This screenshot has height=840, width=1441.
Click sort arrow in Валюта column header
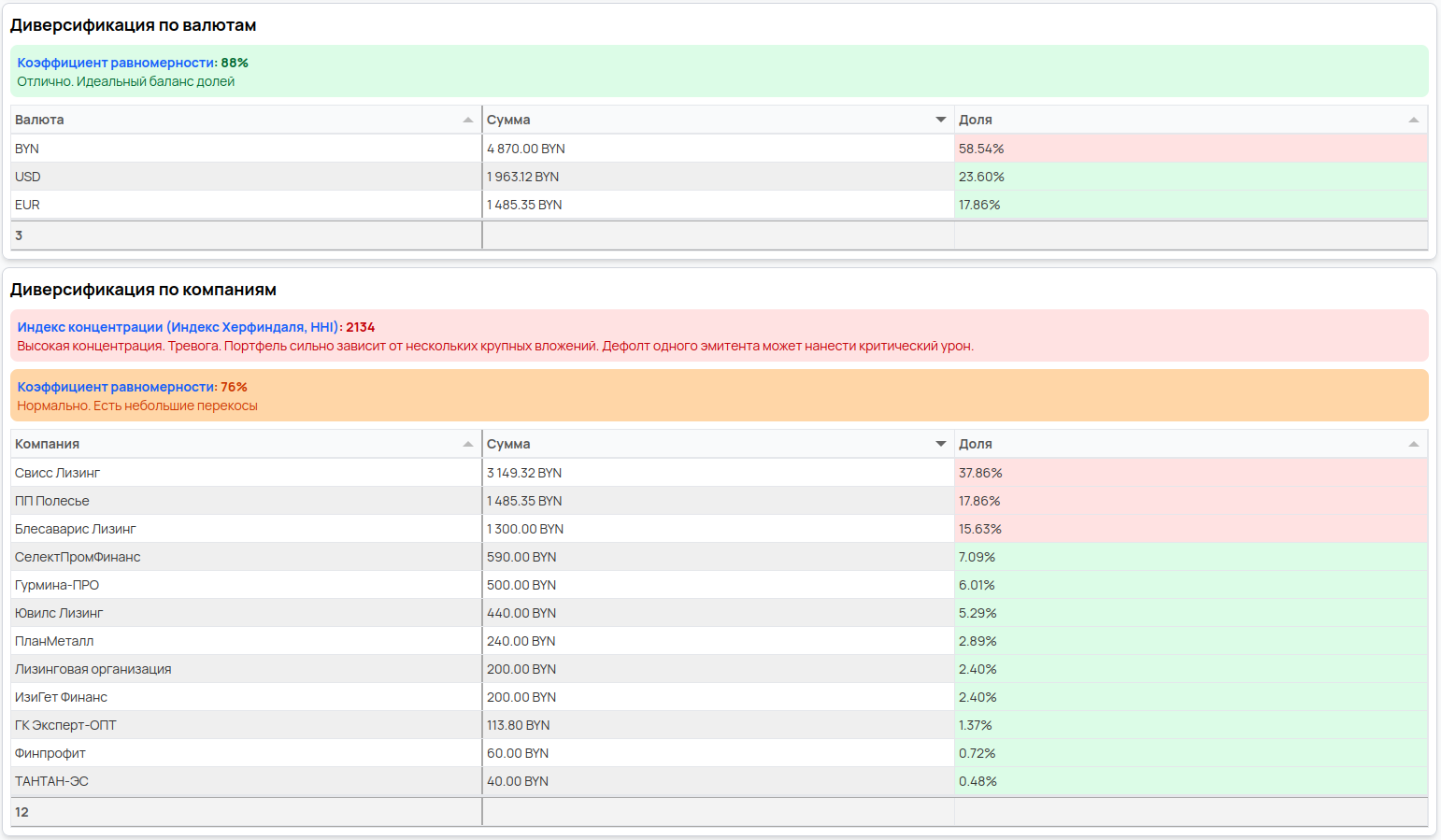point(467,120)
